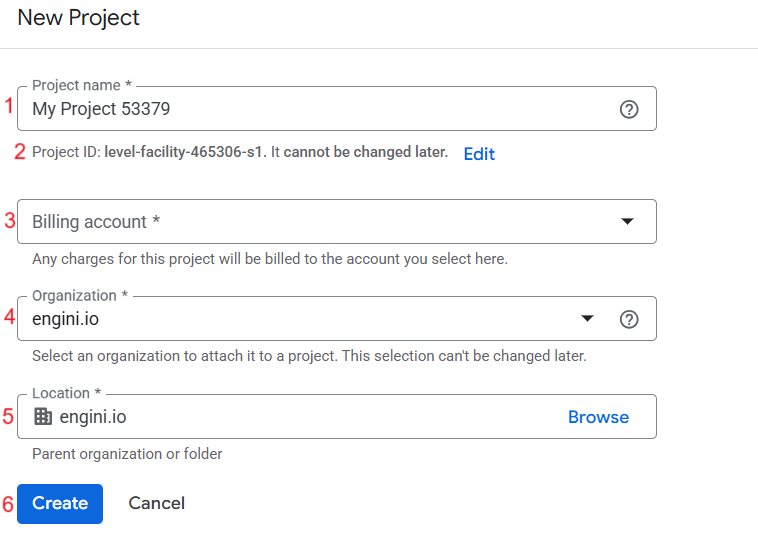Click the Organization help question mark icon
Viewport: 758px width, 535px height.
tap(629, 319)
